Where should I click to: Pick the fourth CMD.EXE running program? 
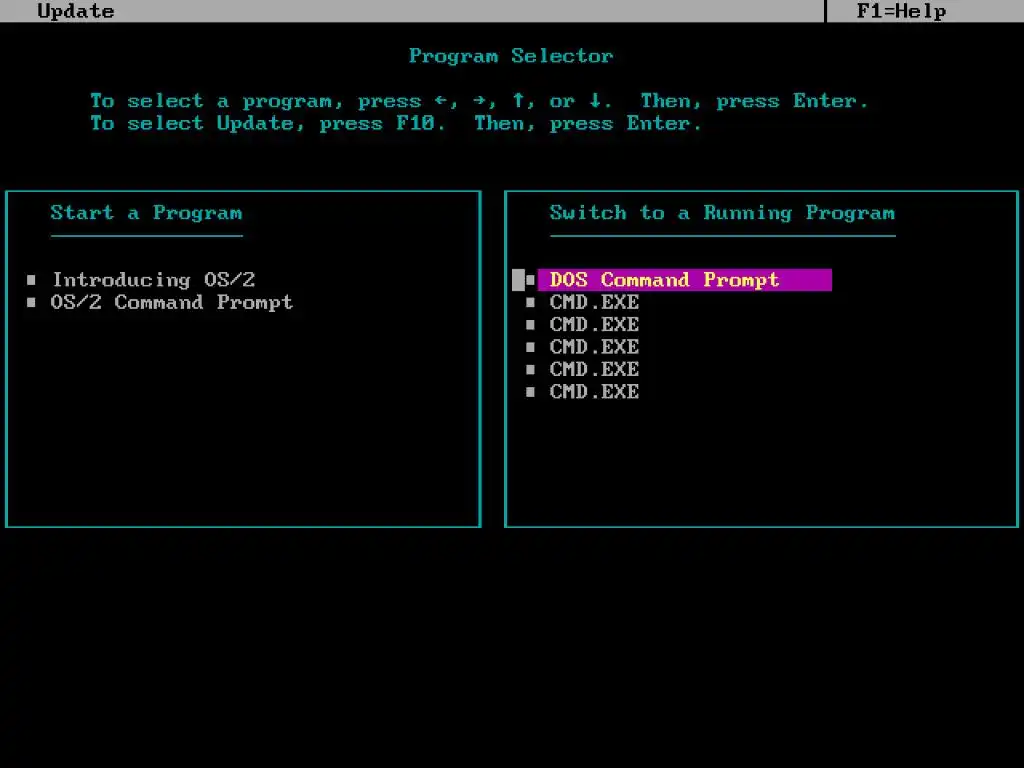594,370
